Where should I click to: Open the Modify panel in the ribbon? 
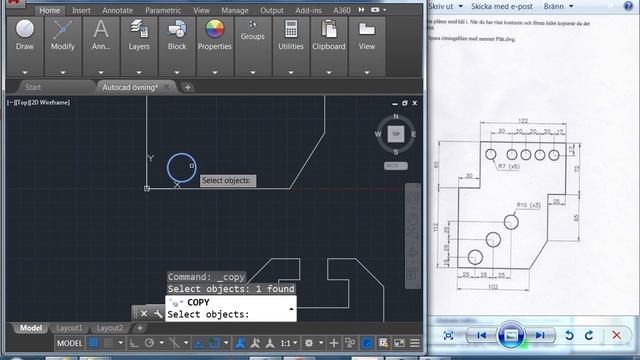click(x=62, y=46)
